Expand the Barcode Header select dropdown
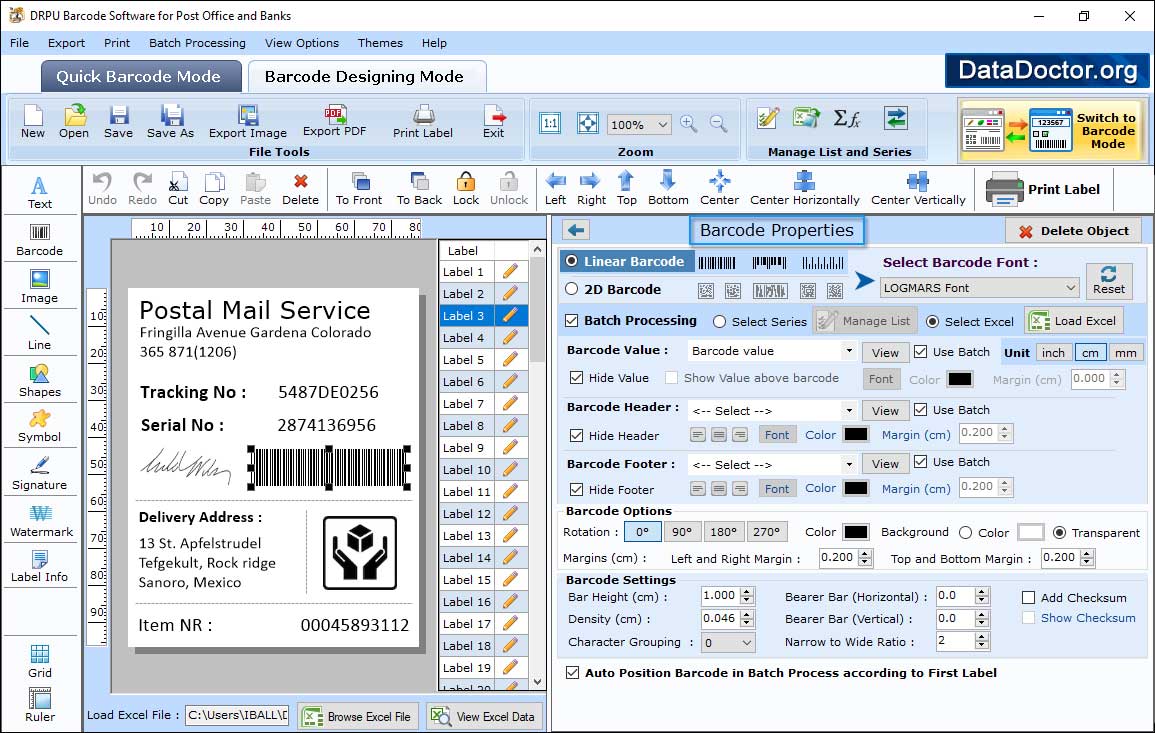Image resolution: width=1155 pixels, height=733 pixels. 849,410
